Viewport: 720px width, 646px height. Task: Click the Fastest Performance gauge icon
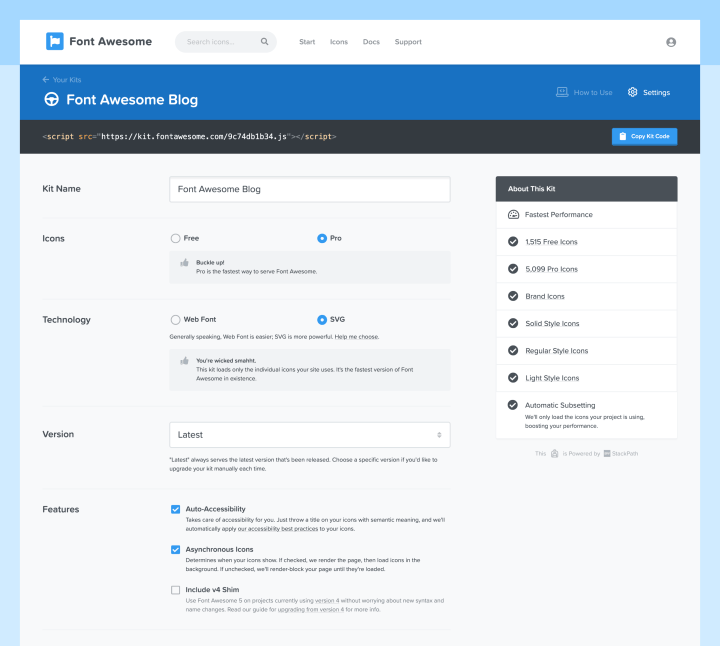pos(513,214)
